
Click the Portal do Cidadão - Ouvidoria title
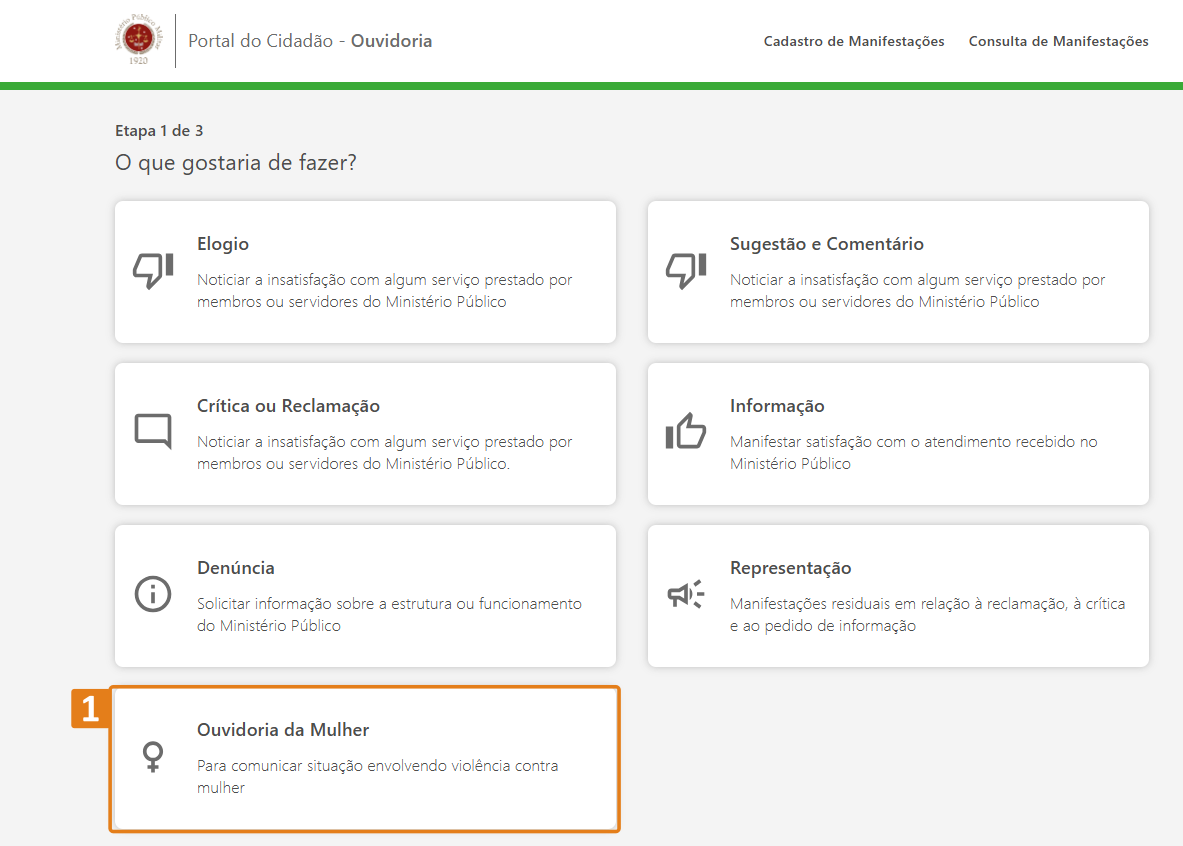tap(310, 42)
